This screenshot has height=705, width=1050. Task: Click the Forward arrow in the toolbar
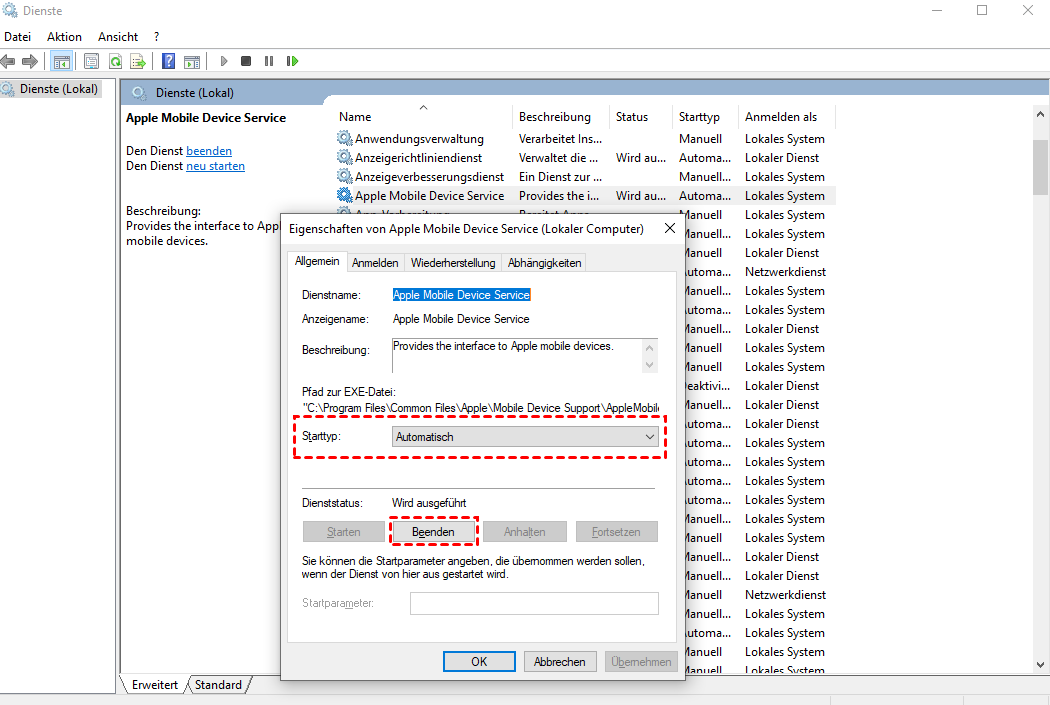click(29, 62)
